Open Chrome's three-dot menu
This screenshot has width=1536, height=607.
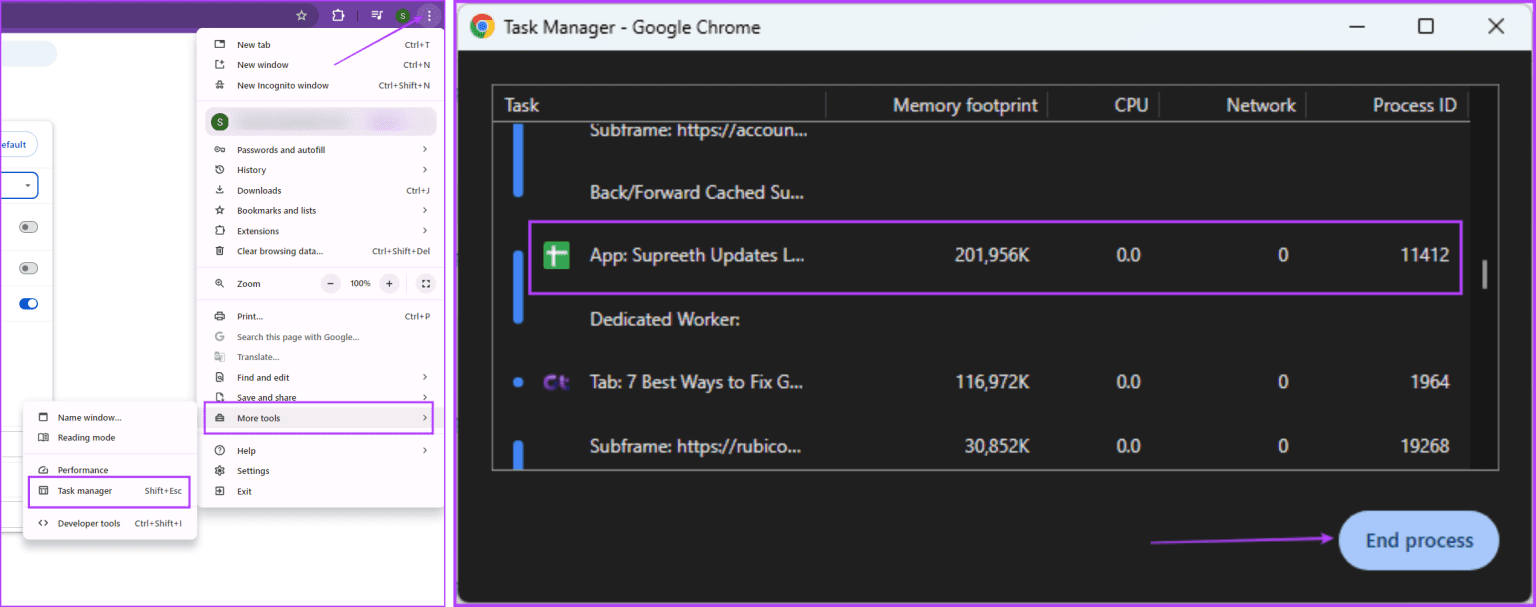pyautogui.click(x=428, y=15)
